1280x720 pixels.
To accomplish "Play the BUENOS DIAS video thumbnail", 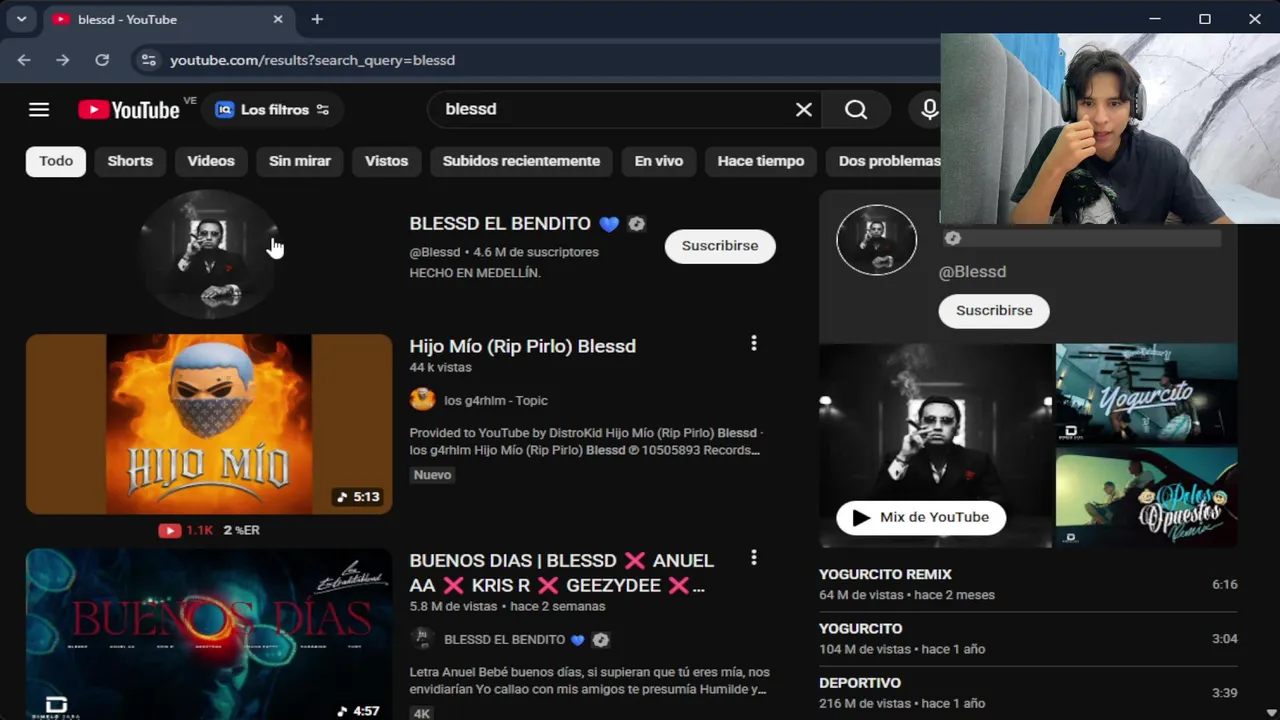I will 209,634.
